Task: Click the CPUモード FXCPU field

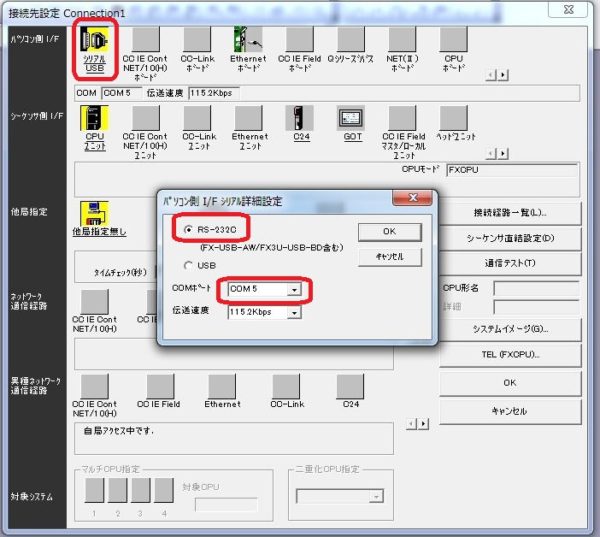Action: pyautogui.click(x=512, y=170)
